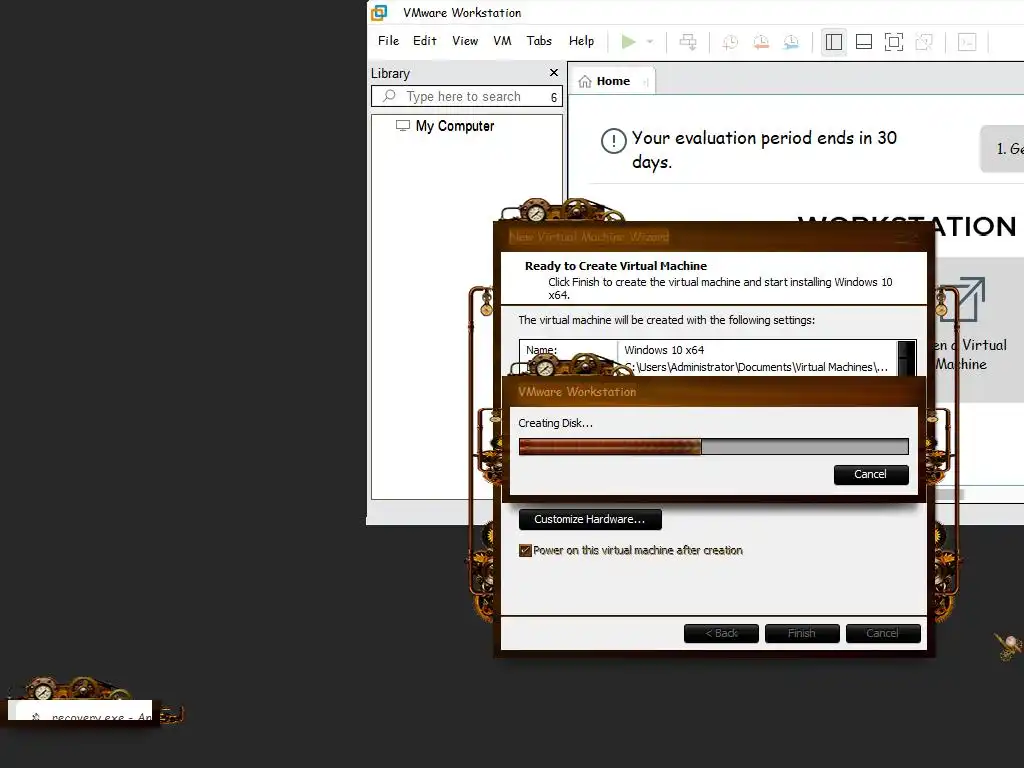The image size is (1024, 768).
Task: Open the Help menu
Action: click(581, 40)
